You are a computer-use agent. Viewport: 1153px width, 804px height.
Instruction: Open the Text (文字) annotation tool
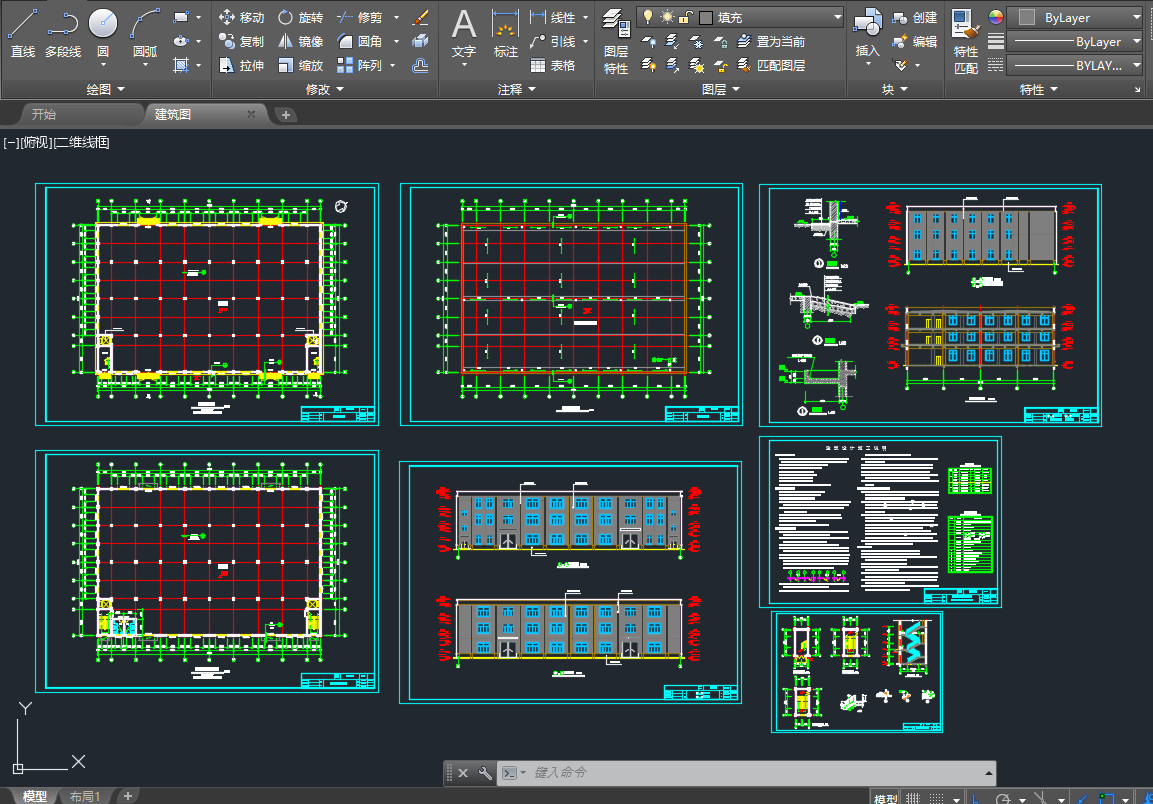tap(464, 33)
